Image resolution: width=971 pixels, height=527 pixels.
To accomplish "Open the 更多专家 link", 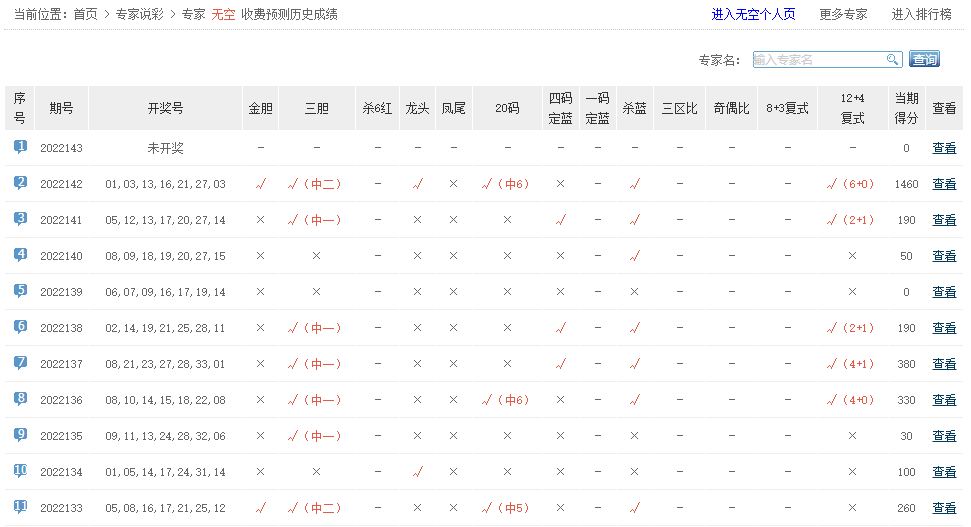I will tap(843, 14).
